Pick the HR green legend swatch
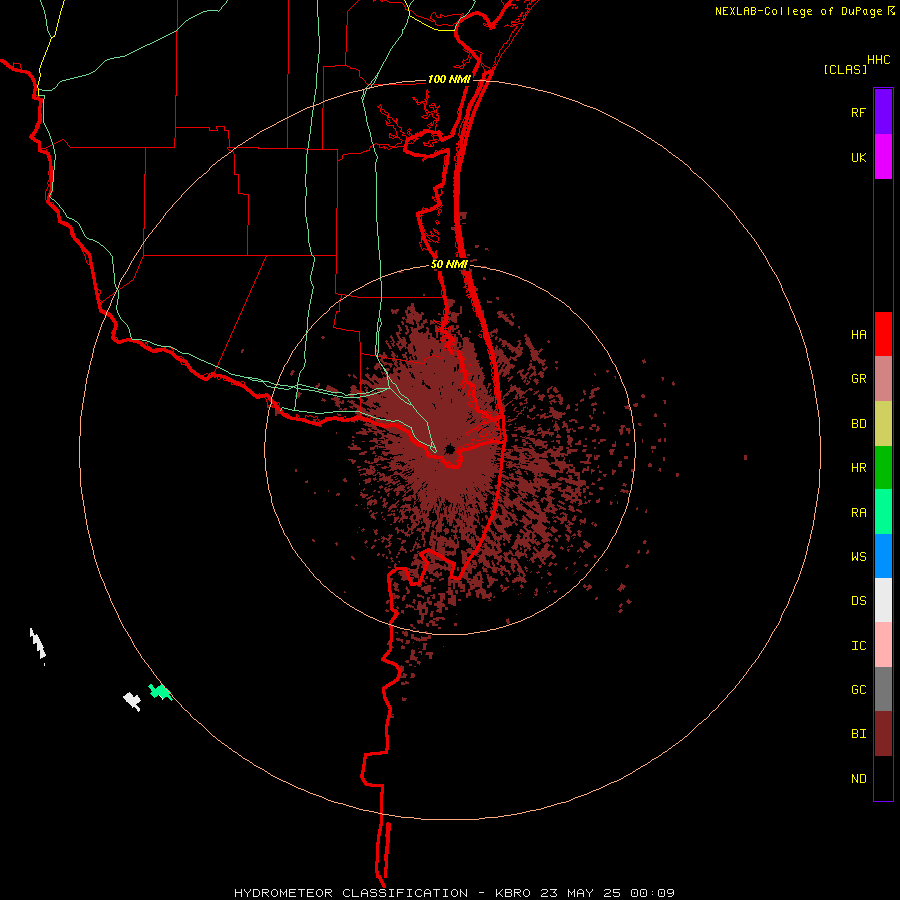 [x=883, y=468]
